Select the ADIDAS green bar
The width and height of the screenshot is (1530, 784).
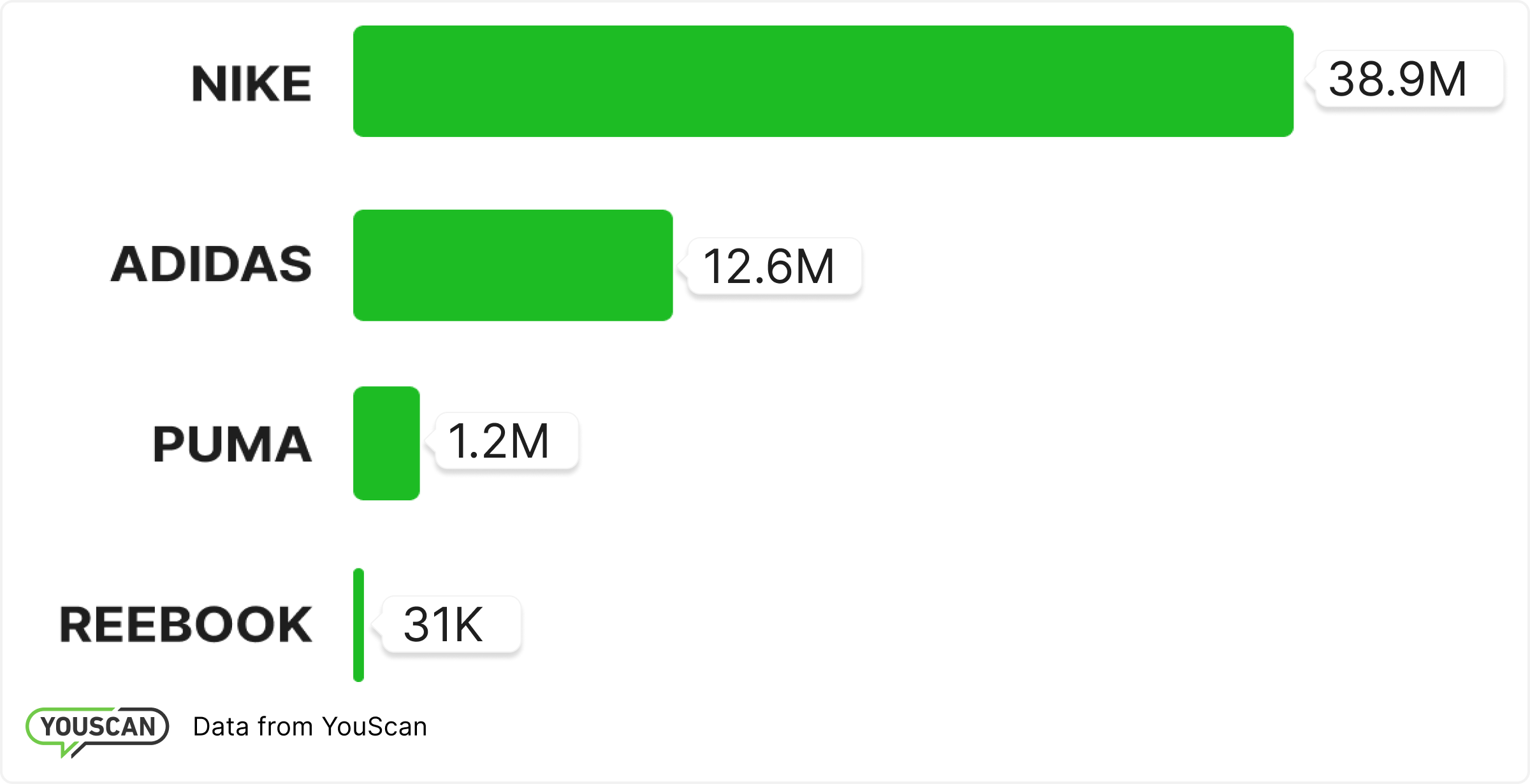[513, 265]
